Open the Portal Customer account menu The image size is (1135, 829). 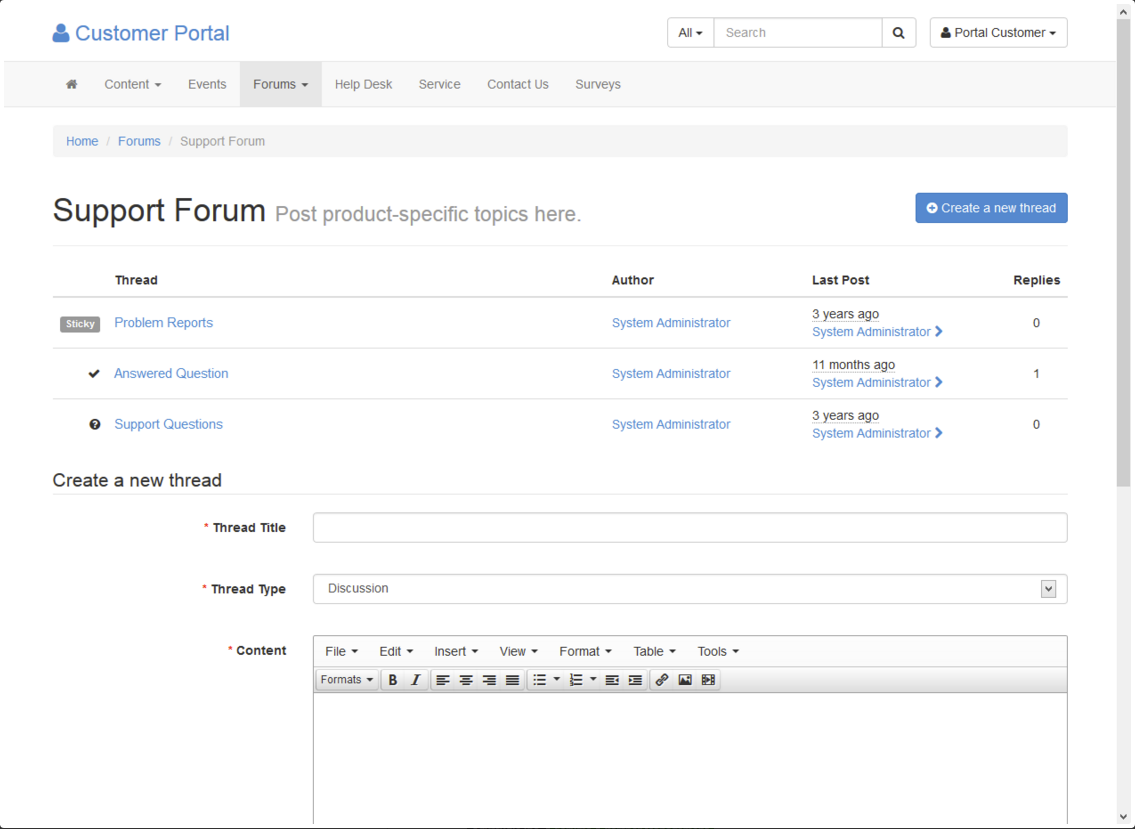point(998,32)
